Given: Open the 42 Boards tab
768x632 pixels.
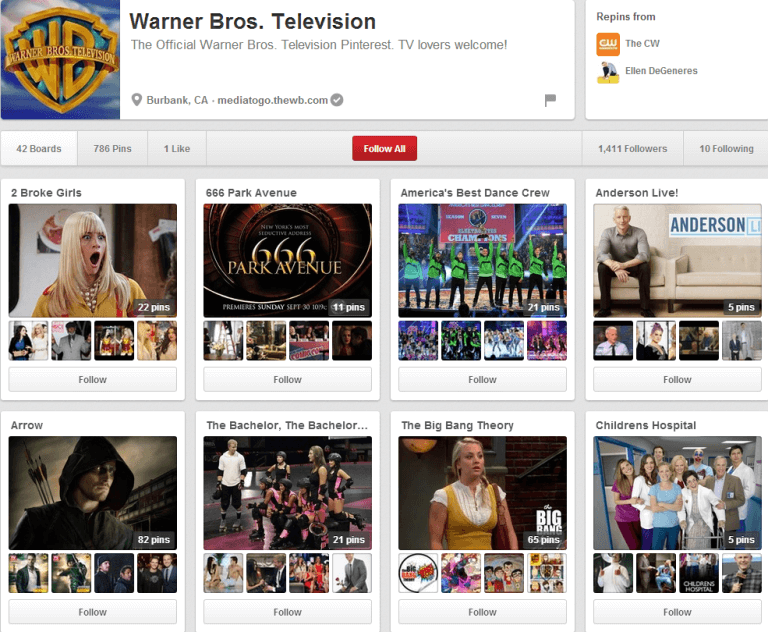Looking at the screenshot, I should (x=39, y=149).
